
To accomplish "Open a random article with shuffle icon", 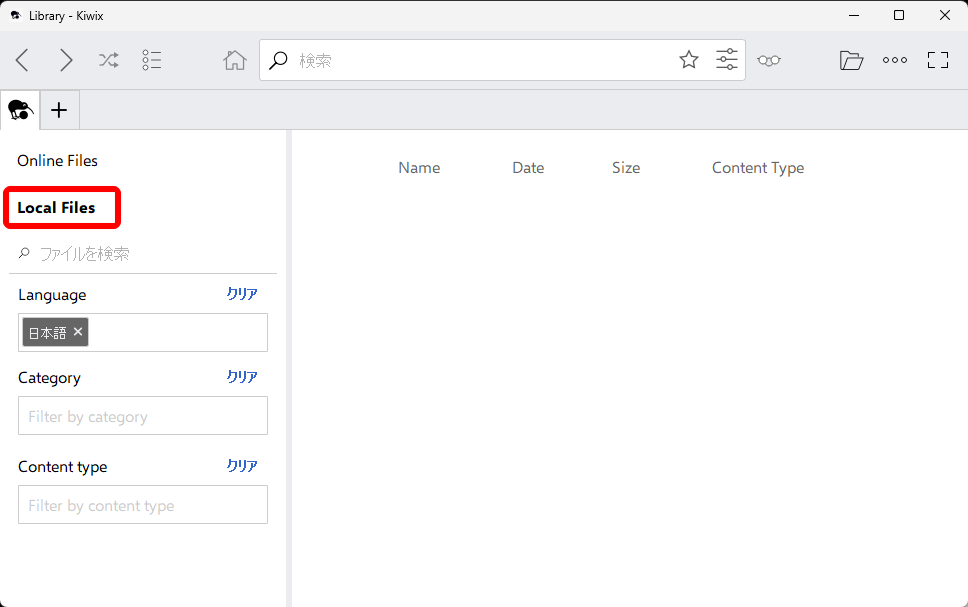I will point(109,60).
